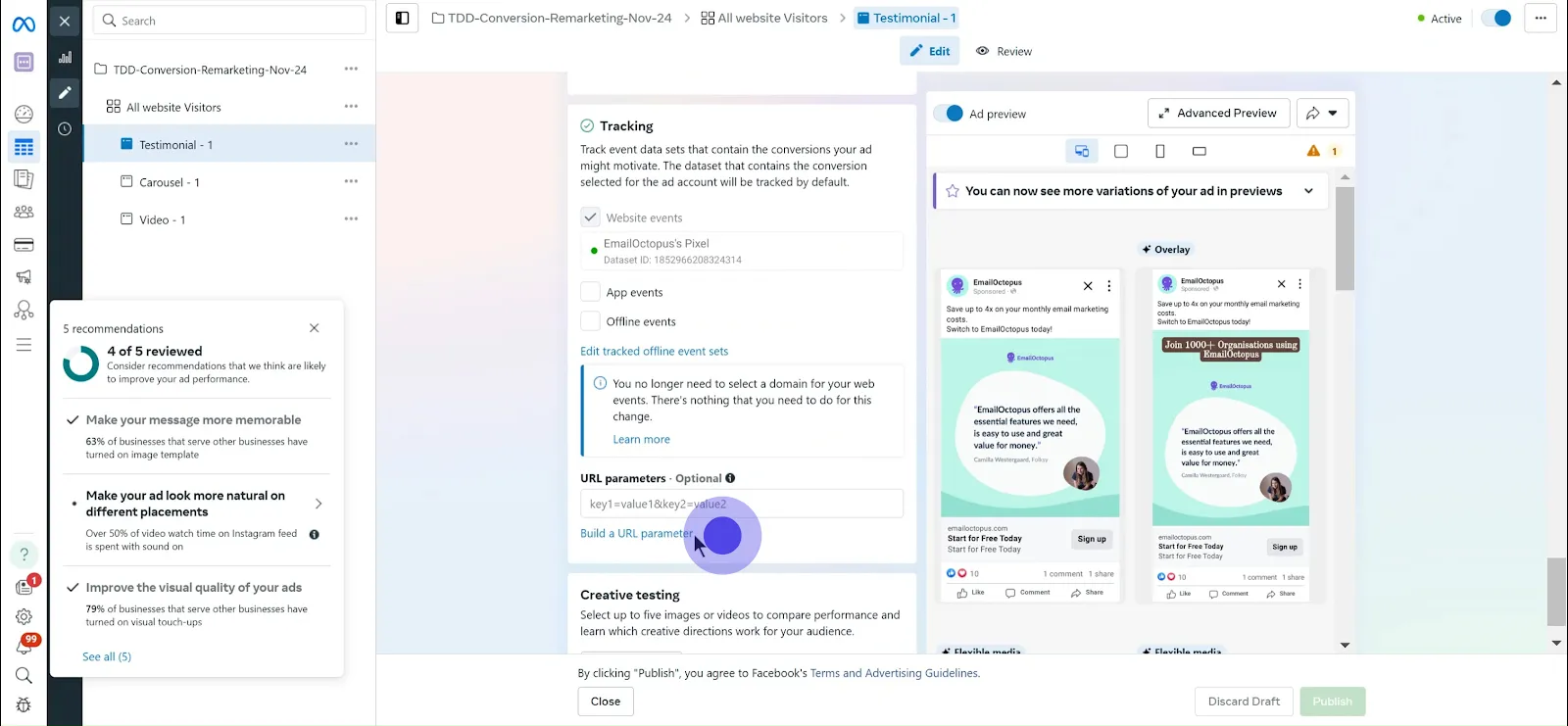Close the recommendations card

(x=315, y=328)
